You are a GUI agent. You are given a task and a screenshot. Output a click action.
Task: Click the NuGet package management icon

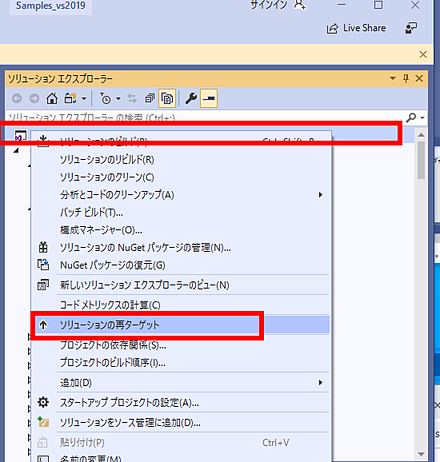(43, 247)
